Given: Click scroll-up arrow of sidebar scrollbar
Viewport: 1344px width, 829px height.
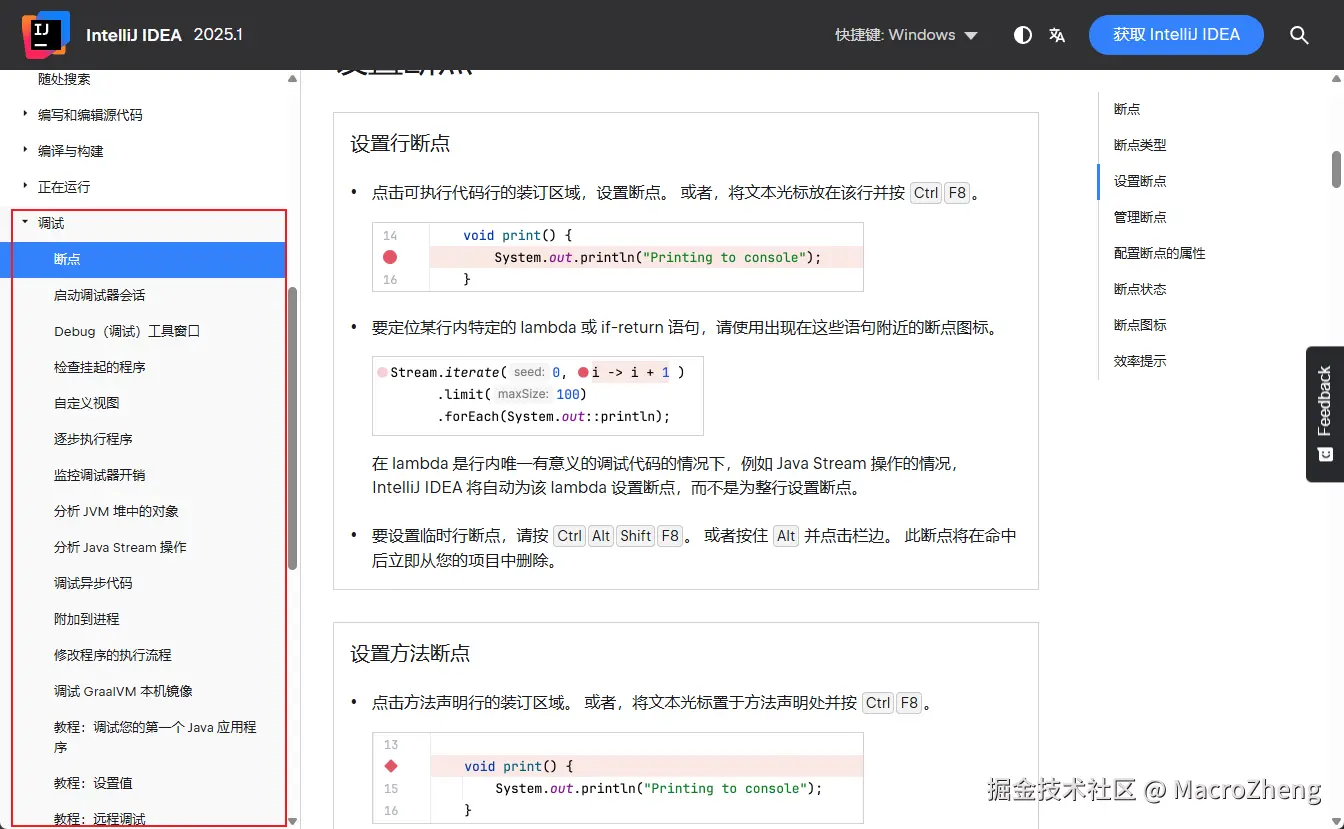Looking at the screenshot, I should coord(292,79).
